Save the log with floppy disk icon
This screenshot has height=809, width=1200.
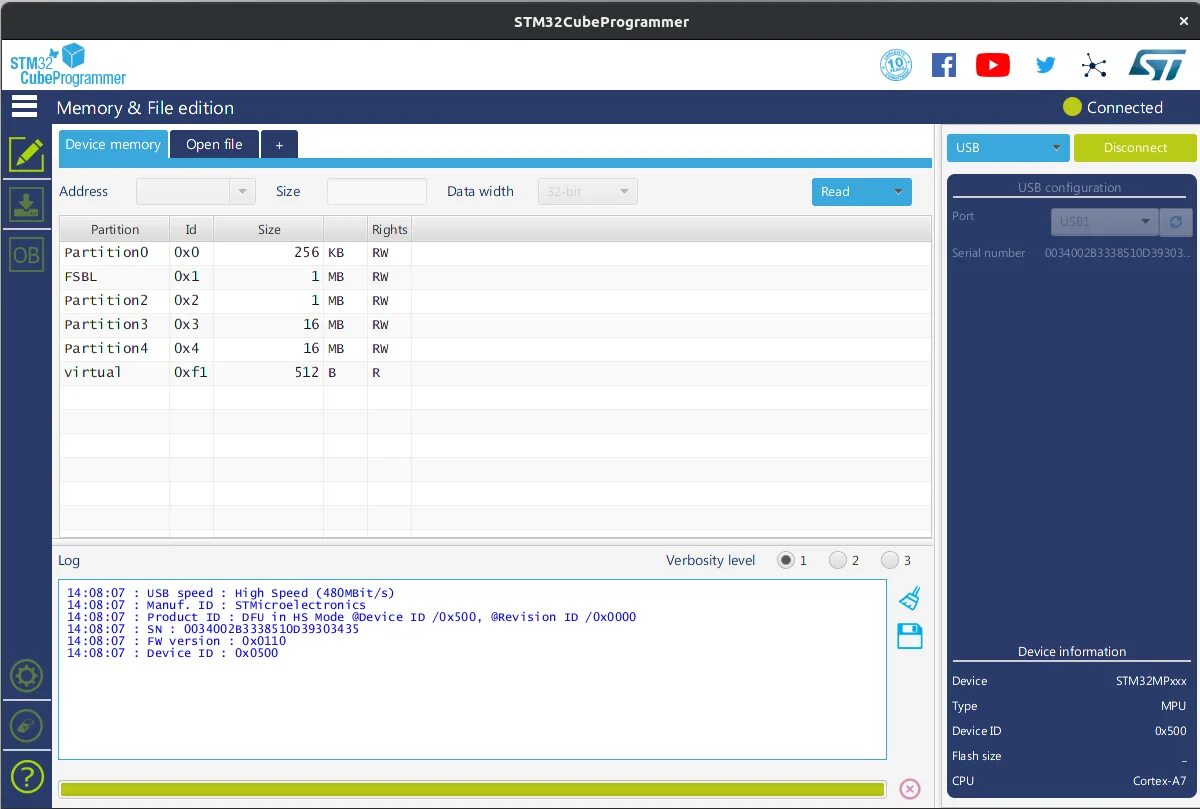coord(910,636)
